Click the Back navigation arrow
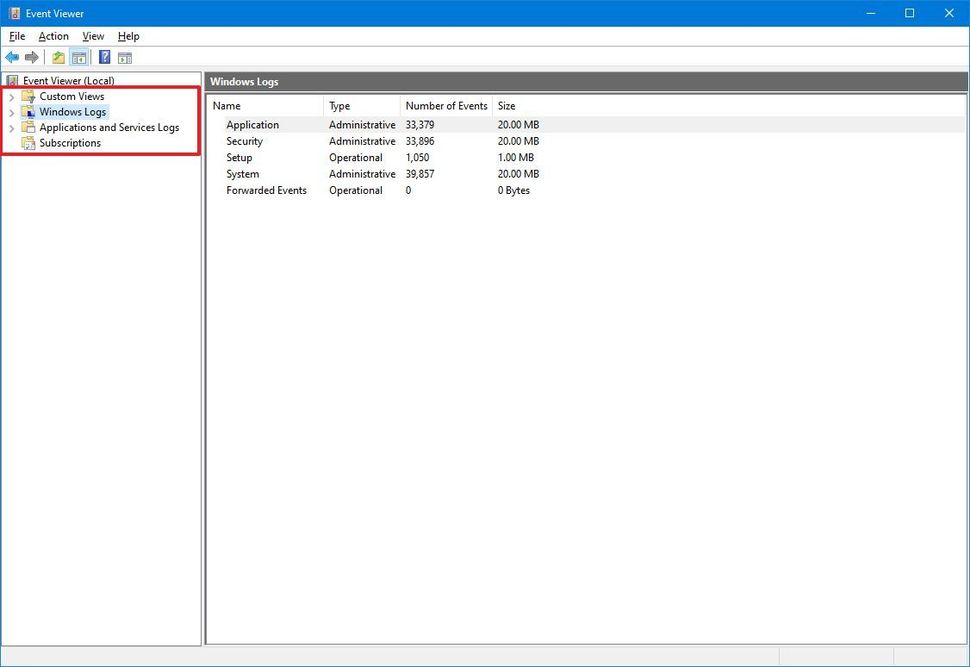The height and width of the screenshot is (667, 970). [x=12, y=57]
